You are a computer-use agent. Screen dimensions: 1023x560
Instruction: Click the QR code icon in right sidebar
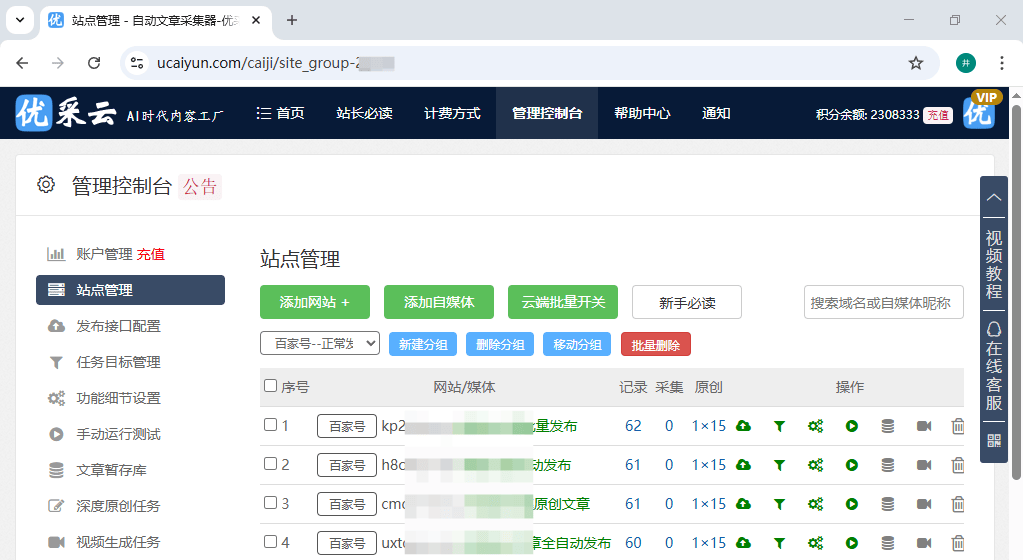pos(993,440)
